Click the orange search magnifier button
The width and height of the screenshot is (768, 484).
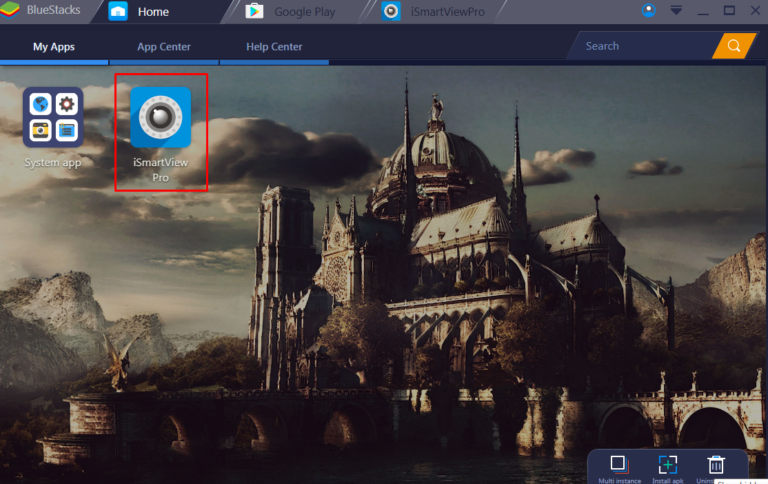click(733, 46)
